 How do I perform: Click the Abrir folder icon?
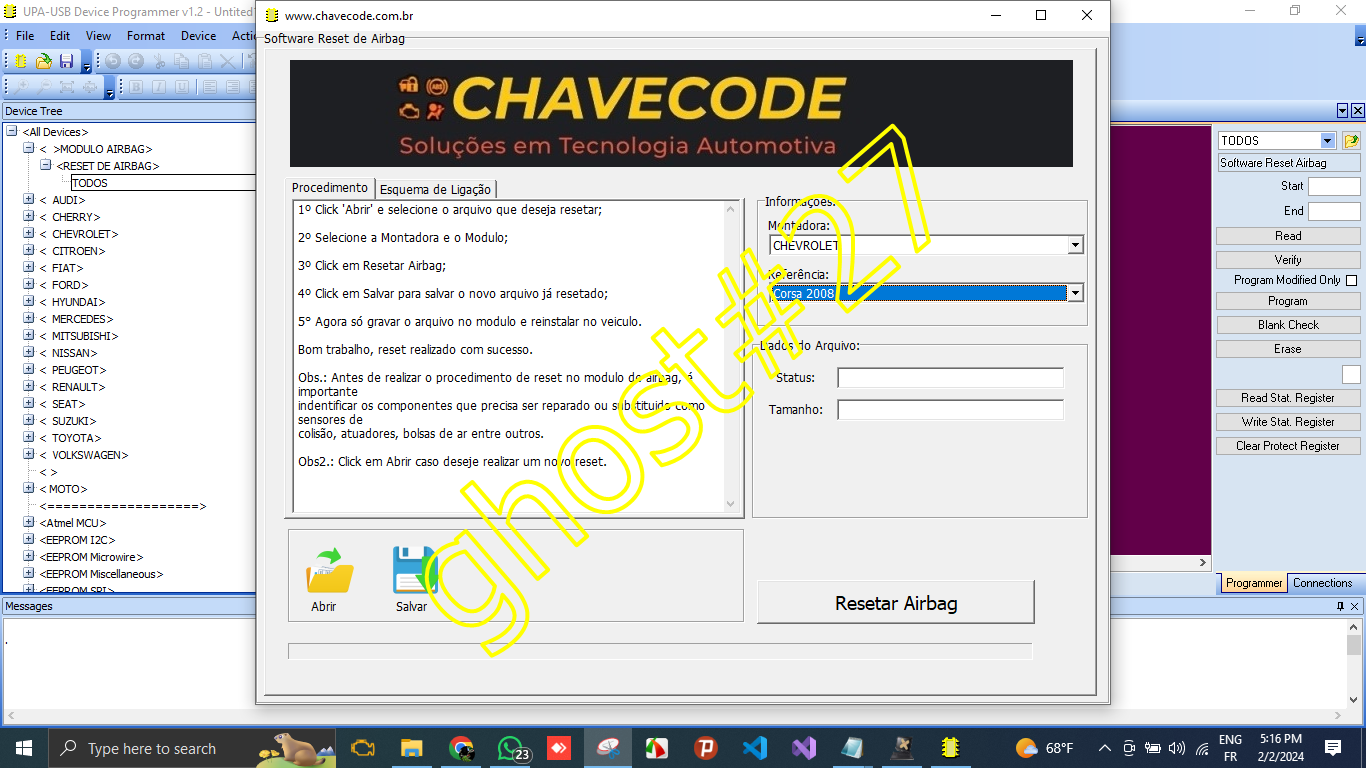[x=329, y=571]
